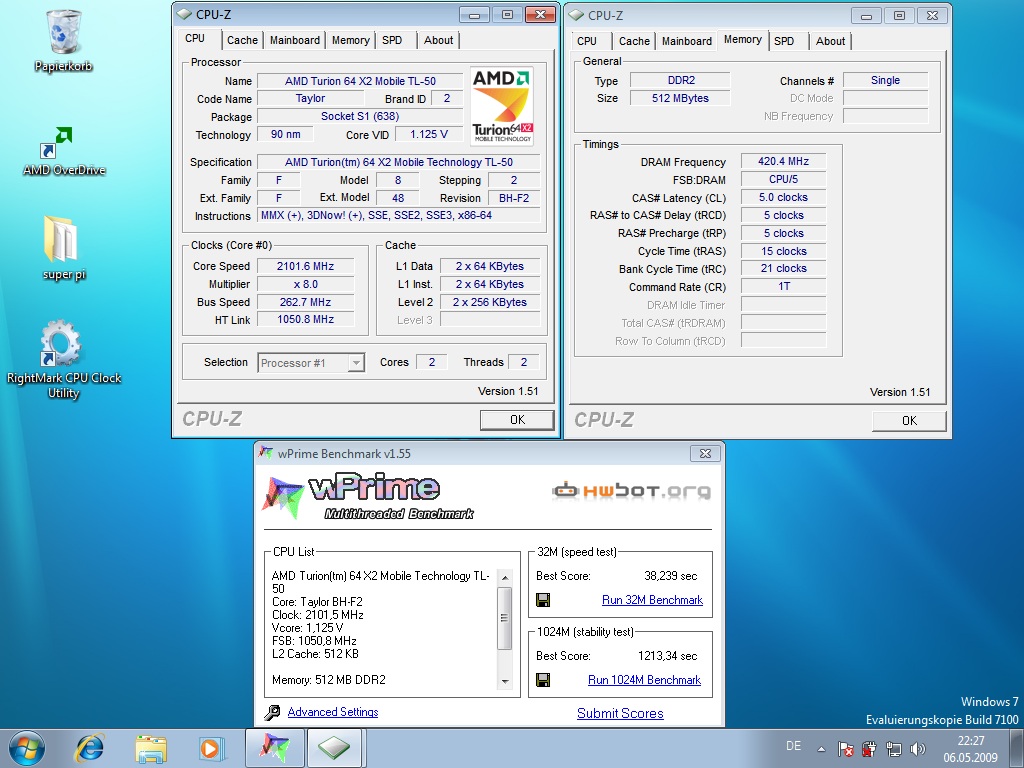Image resolution: width=1024 pixels, height=768 pixels.
Task: Launch Internet Explorer from the taskbar
Action: click(89, 748)
